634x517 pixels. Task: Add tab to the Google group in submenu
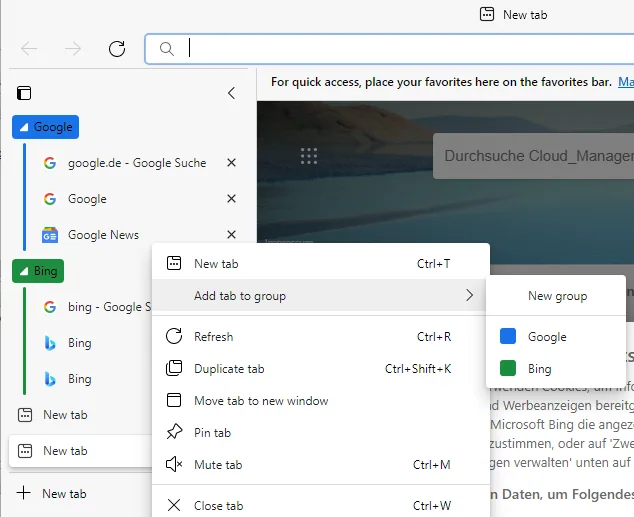pos(556,337)
